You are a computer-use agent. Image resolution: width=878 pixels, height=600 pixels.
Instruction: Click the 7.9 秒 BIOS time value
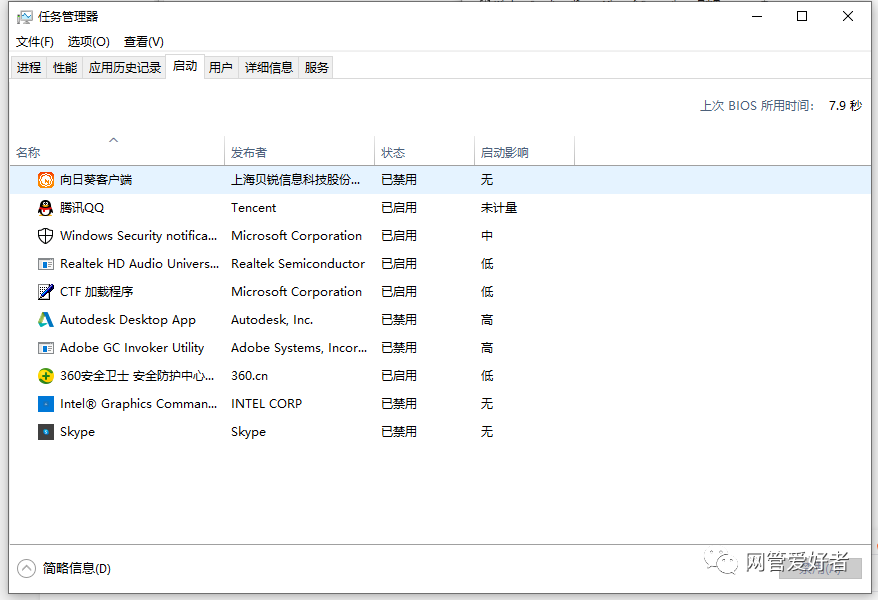click(846, 106)
